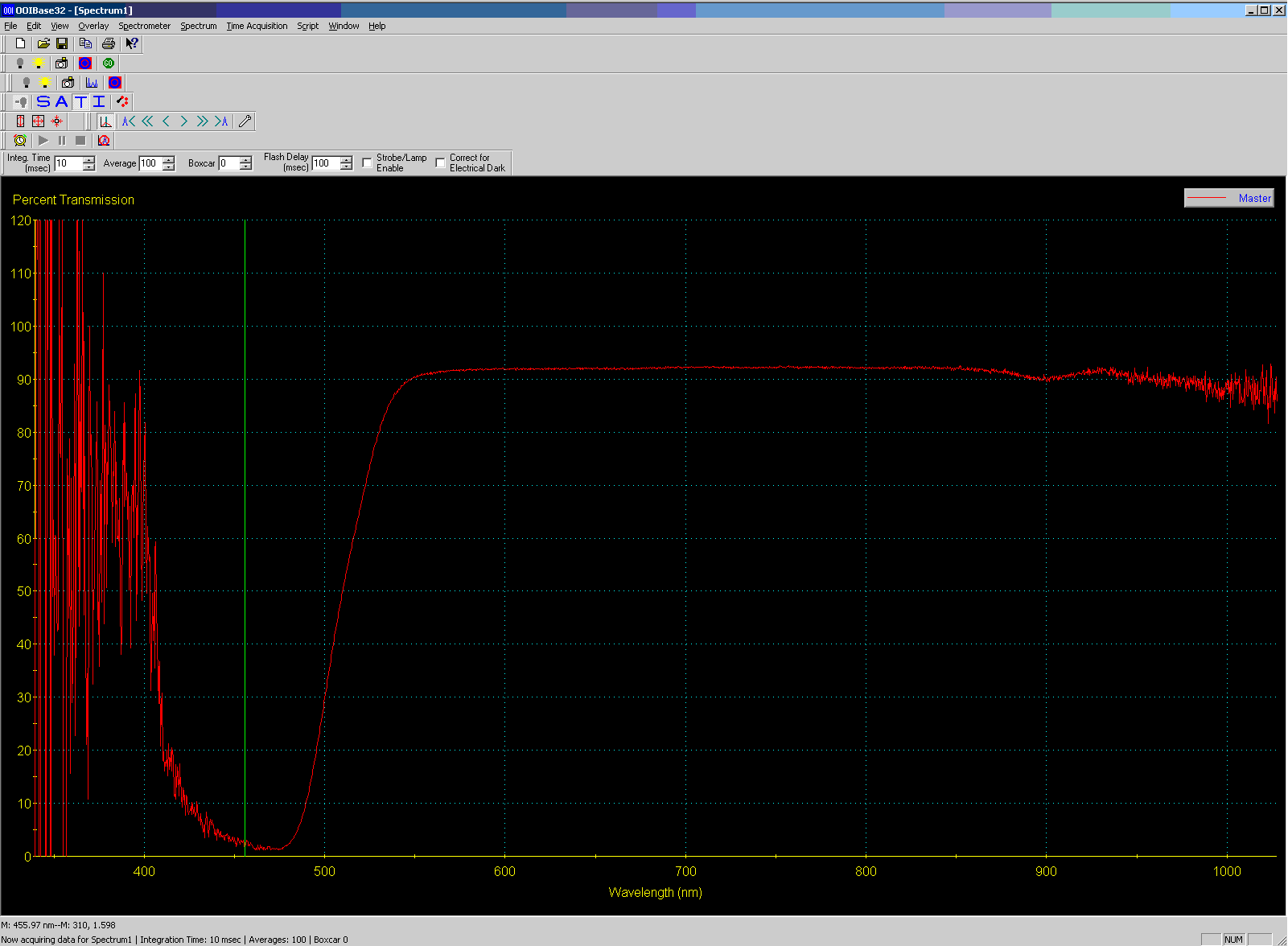
Task: Decrease the Flash Delay stepper
Action: click(x=347, y=167)
